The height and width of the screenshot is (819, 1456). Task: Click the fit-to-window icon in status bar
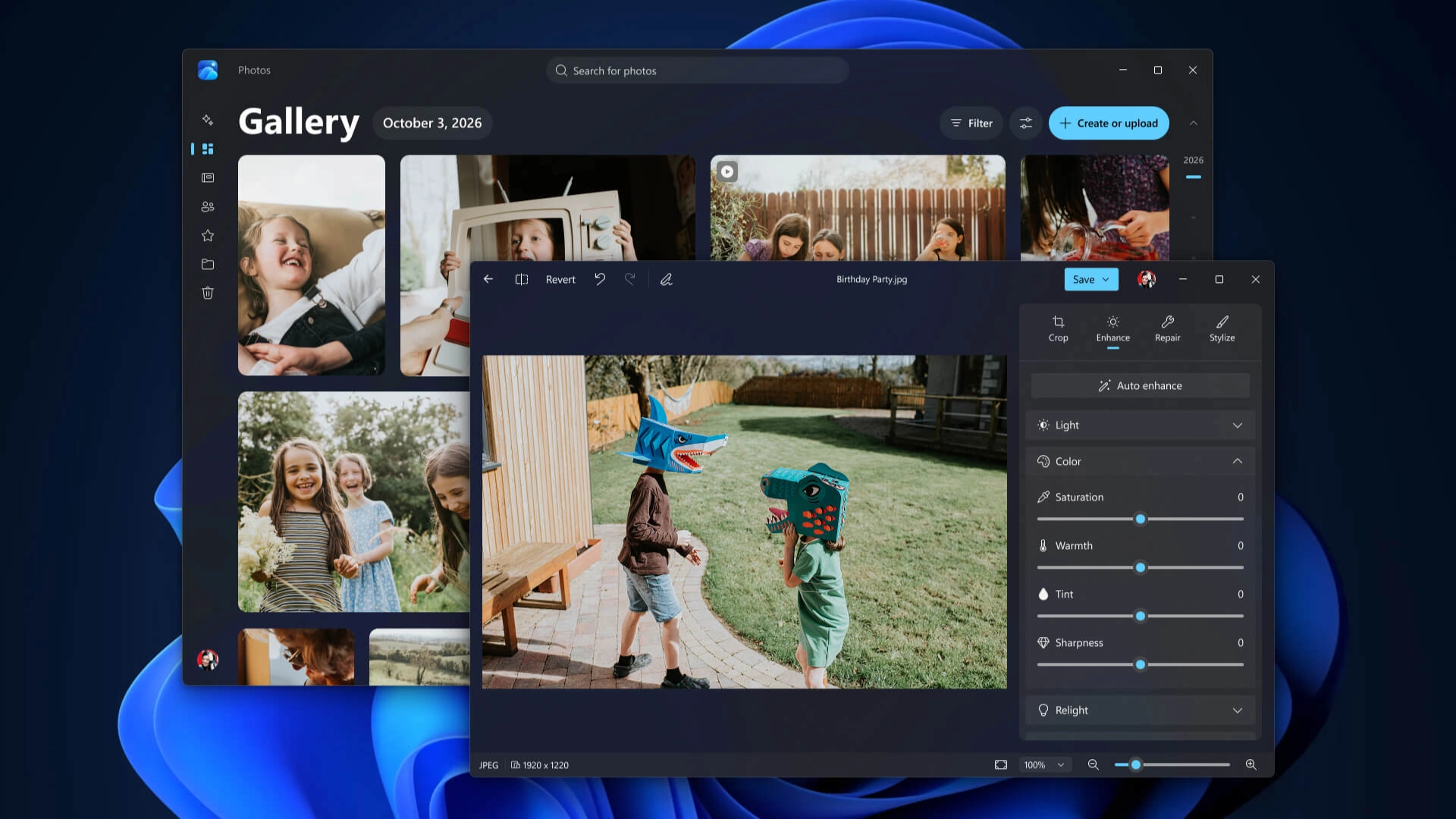[1001, 764]
